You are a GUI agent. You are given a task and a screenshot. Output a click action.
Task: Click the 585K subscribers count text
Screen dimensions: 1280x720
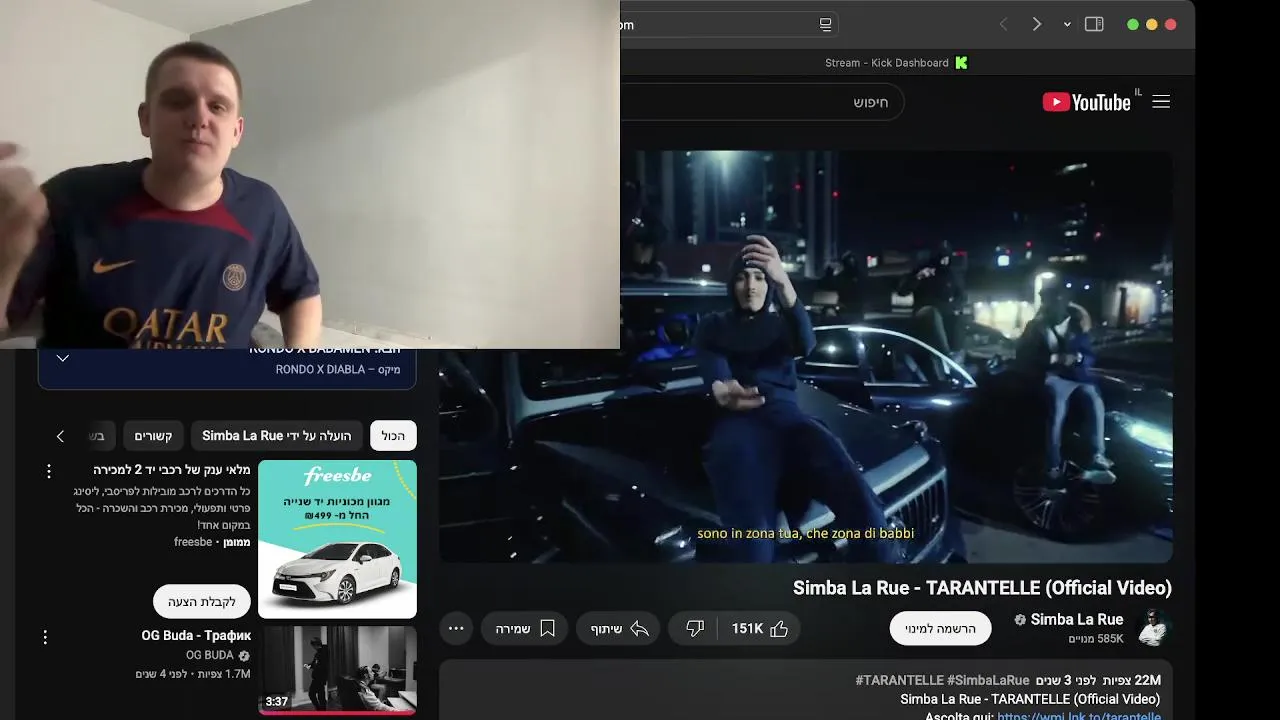click(x=1096, y=639)
